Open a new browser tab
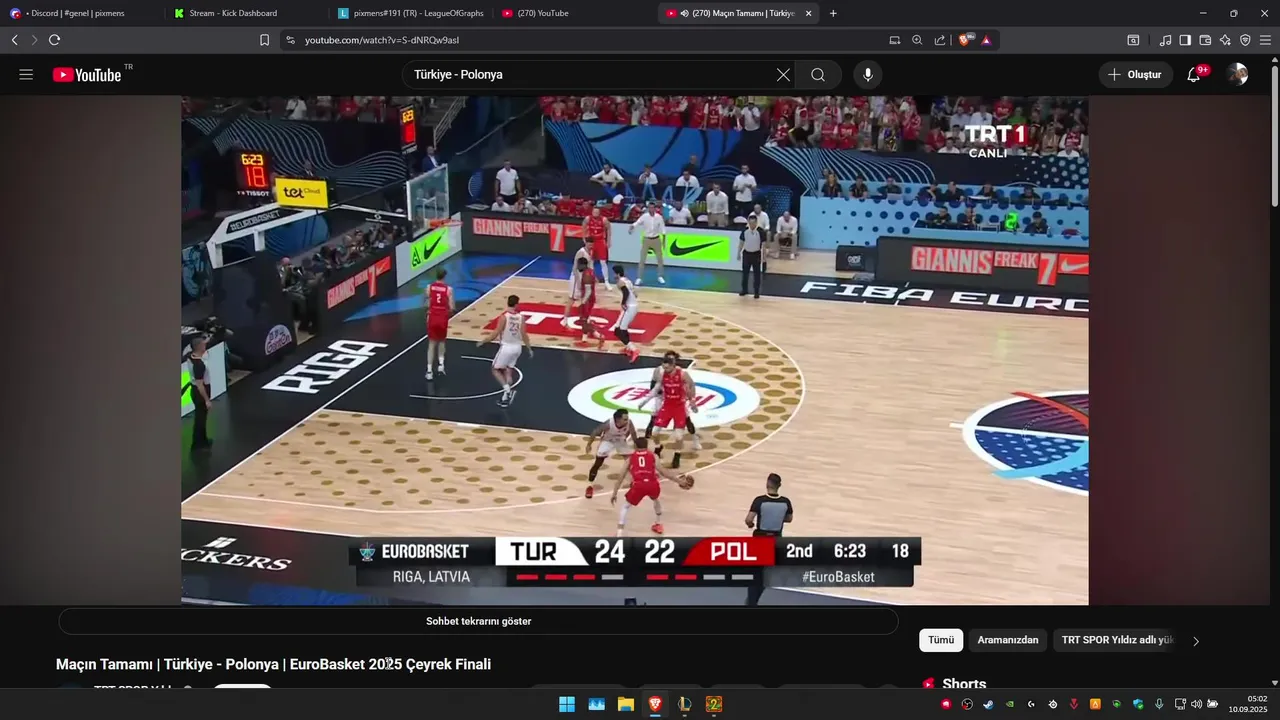 tap(833, 13)
